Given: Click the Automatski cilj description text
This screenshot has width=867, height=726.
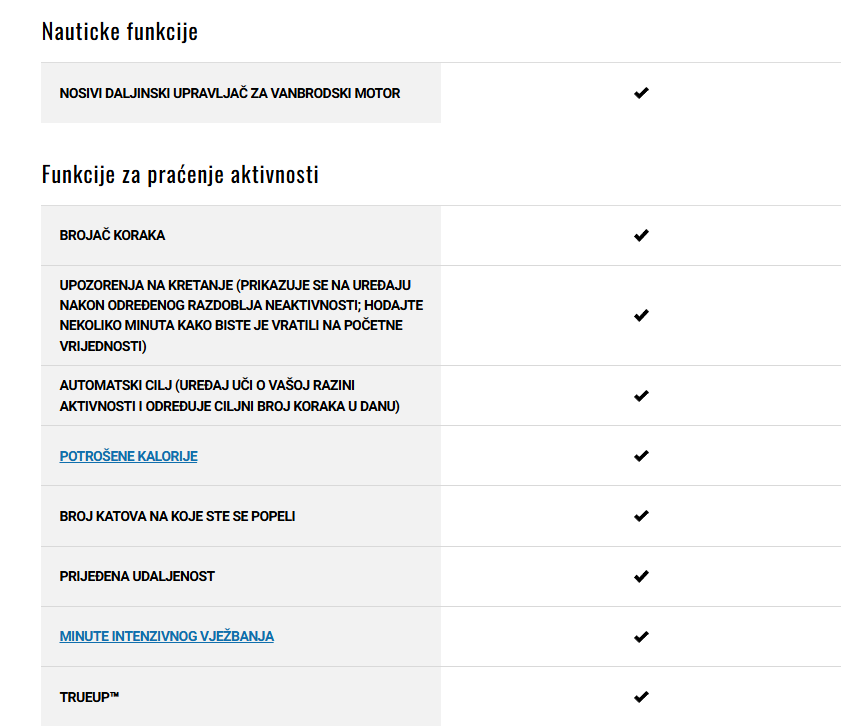Looking at the screenshot, I should pyautogui.click(x=229, y=396).
